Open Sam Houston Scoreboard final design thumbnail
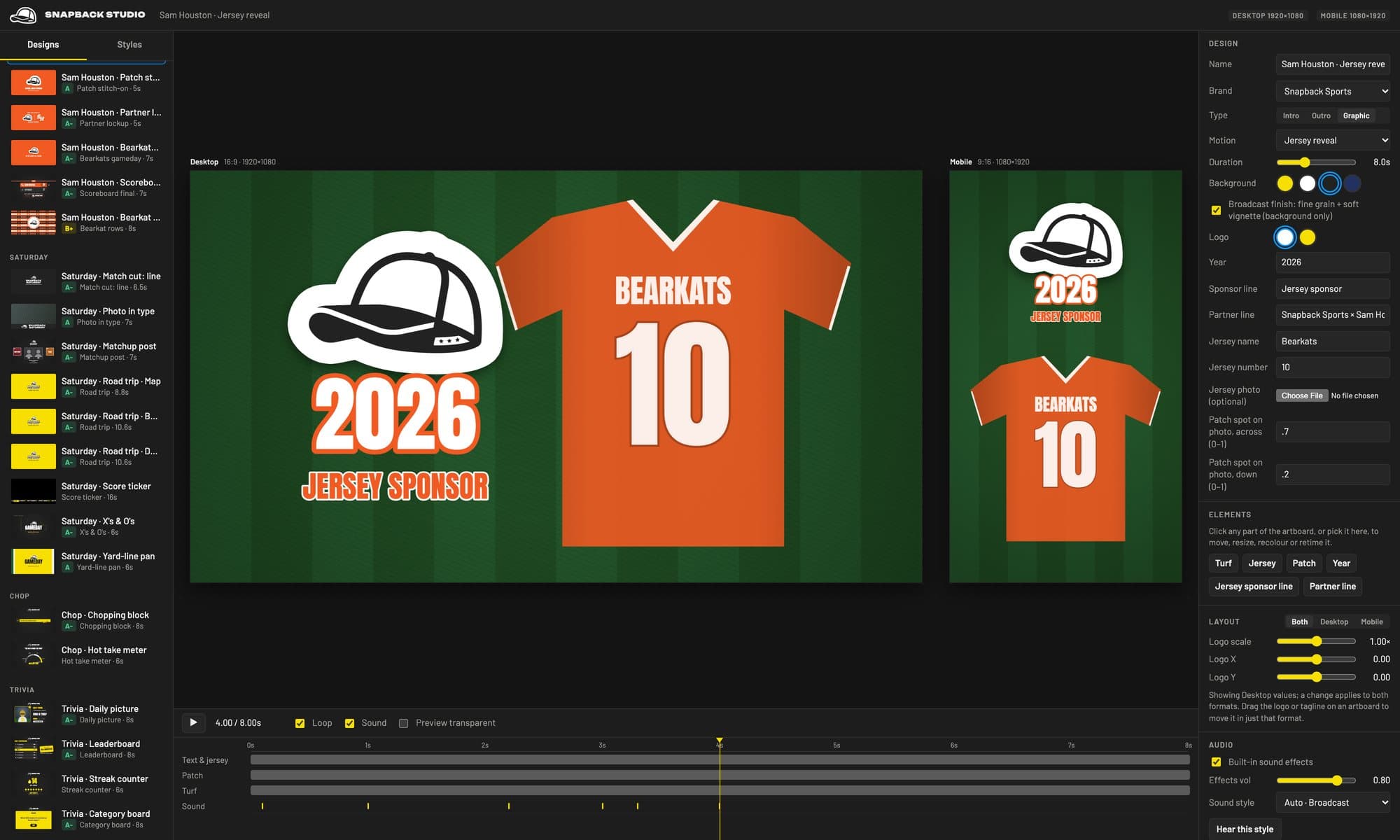 tap(34, 188)
